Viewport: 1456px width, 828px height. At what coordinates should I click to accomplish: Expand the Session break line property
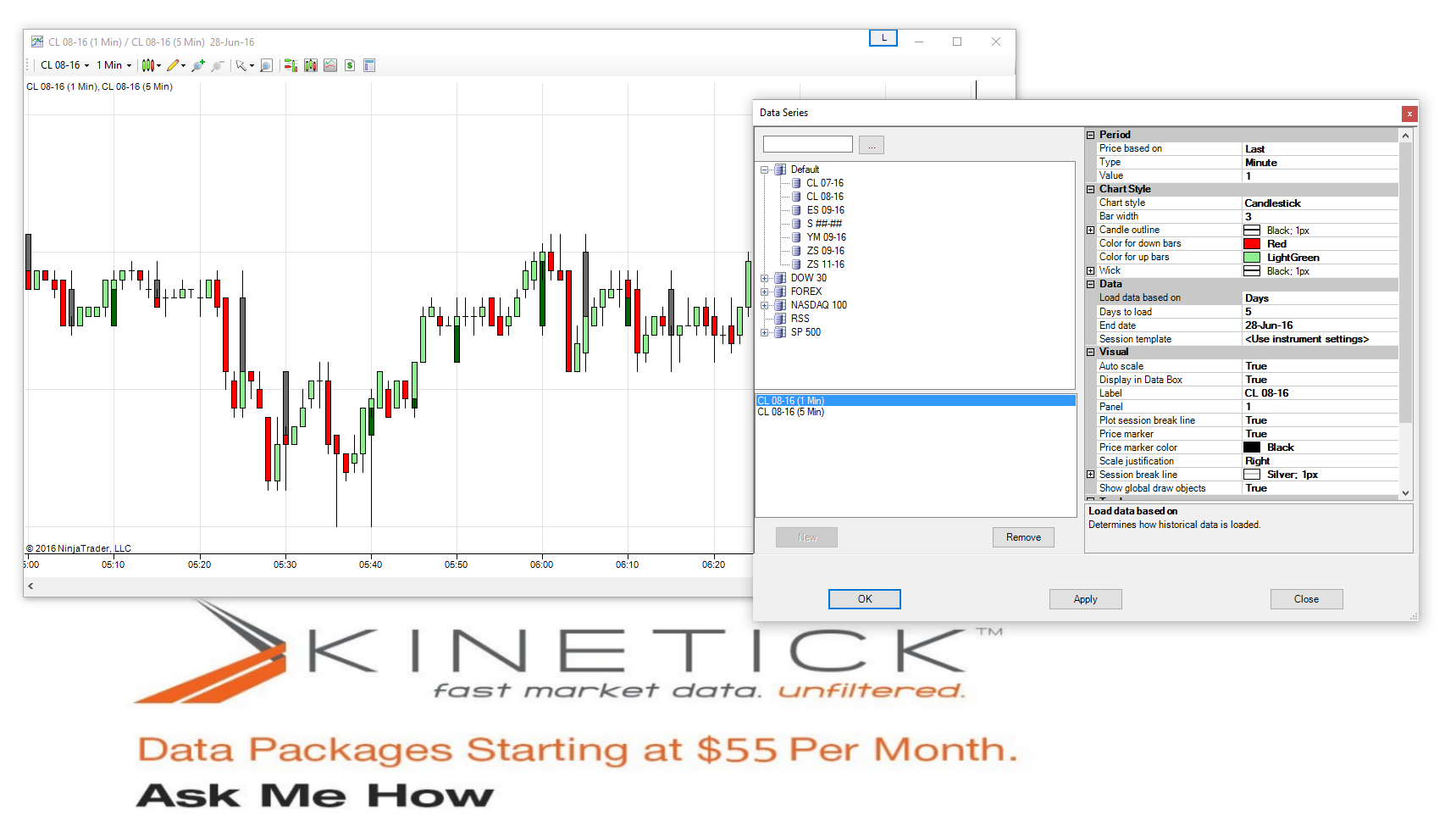(x=1091, y=475)
